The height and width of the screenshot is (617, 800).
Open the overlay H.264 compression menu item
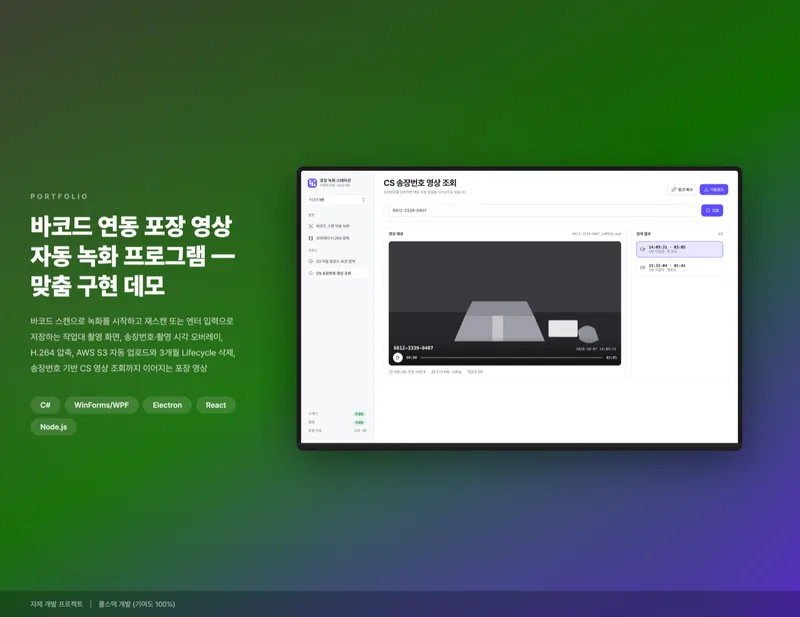tap(337, 238)
